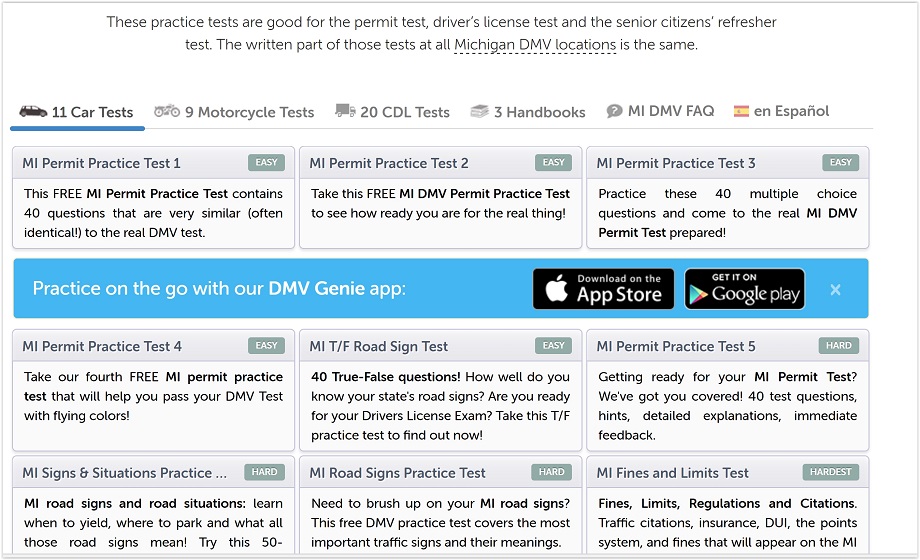The image size is (920, 560).
Task: Click the EASY badge on Practice Test 4
Action: click(266, 346)
